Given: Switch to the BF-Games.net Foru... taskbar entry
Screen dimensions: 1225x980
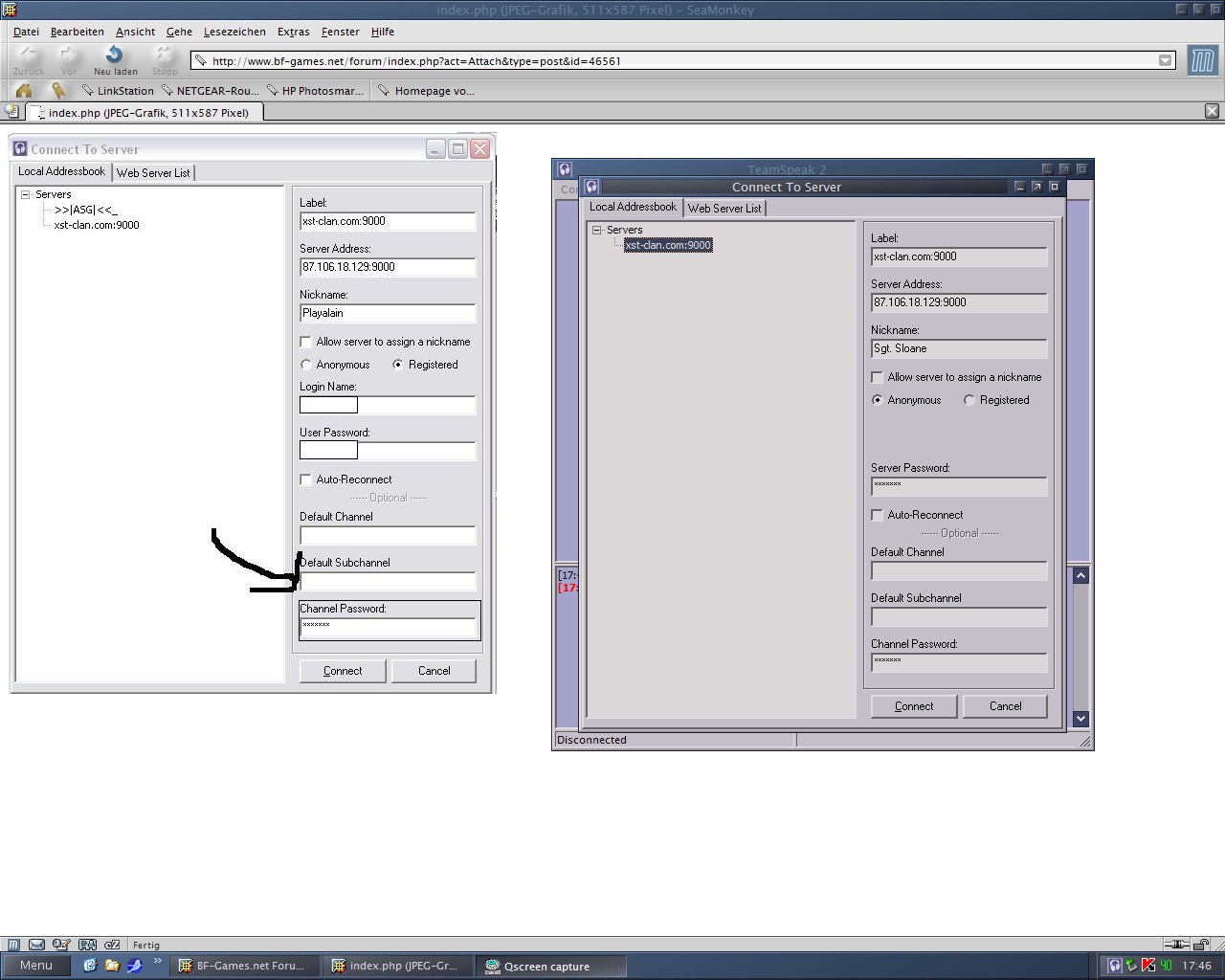Looking at the screenshot, I should tap(243, 966).
